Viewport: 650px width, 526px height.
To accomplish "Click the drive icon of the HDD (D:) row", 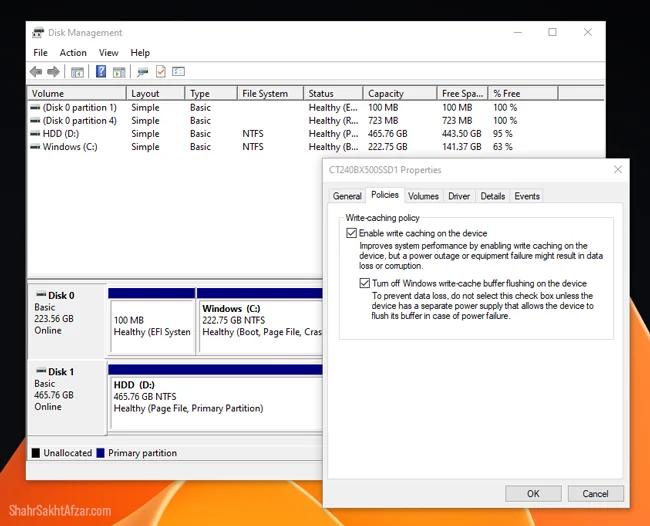I will pos(35,134).
